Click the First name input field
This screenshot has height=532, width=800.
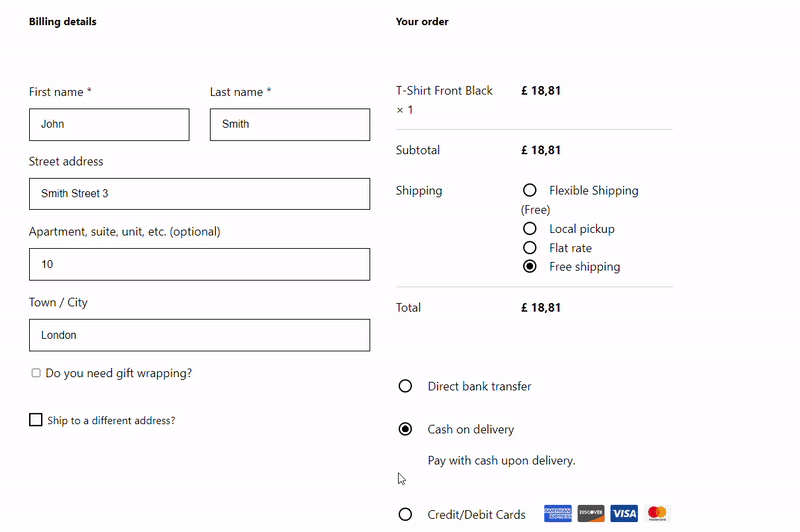pos(109,125)
